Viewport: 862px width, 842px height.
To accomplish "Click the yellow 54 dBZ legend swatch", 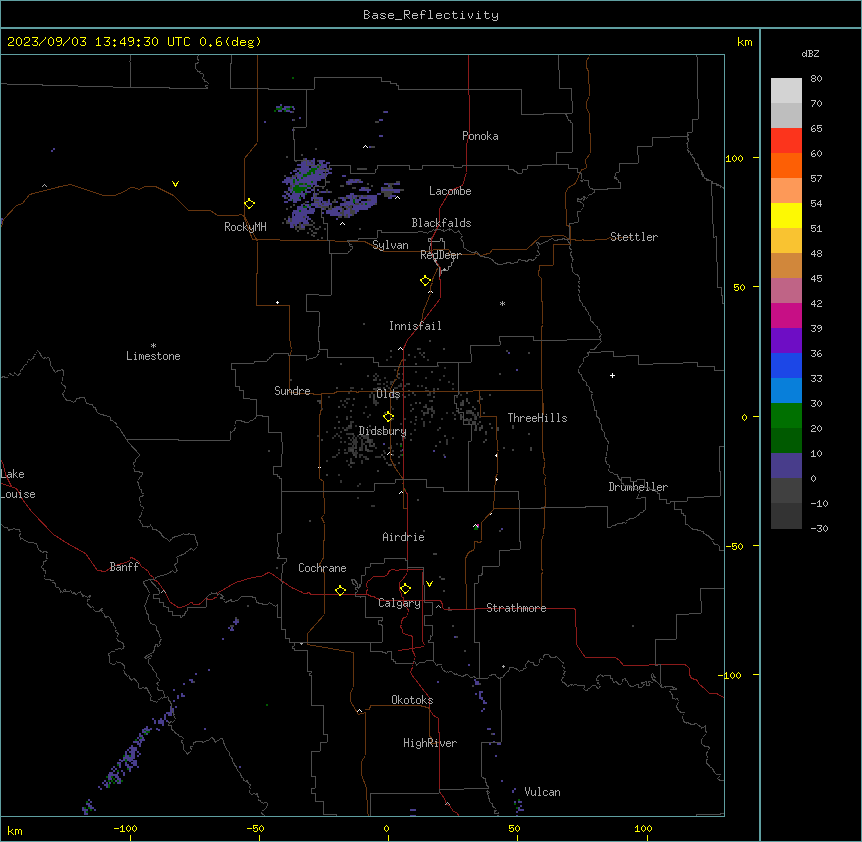I will [786, 215].
